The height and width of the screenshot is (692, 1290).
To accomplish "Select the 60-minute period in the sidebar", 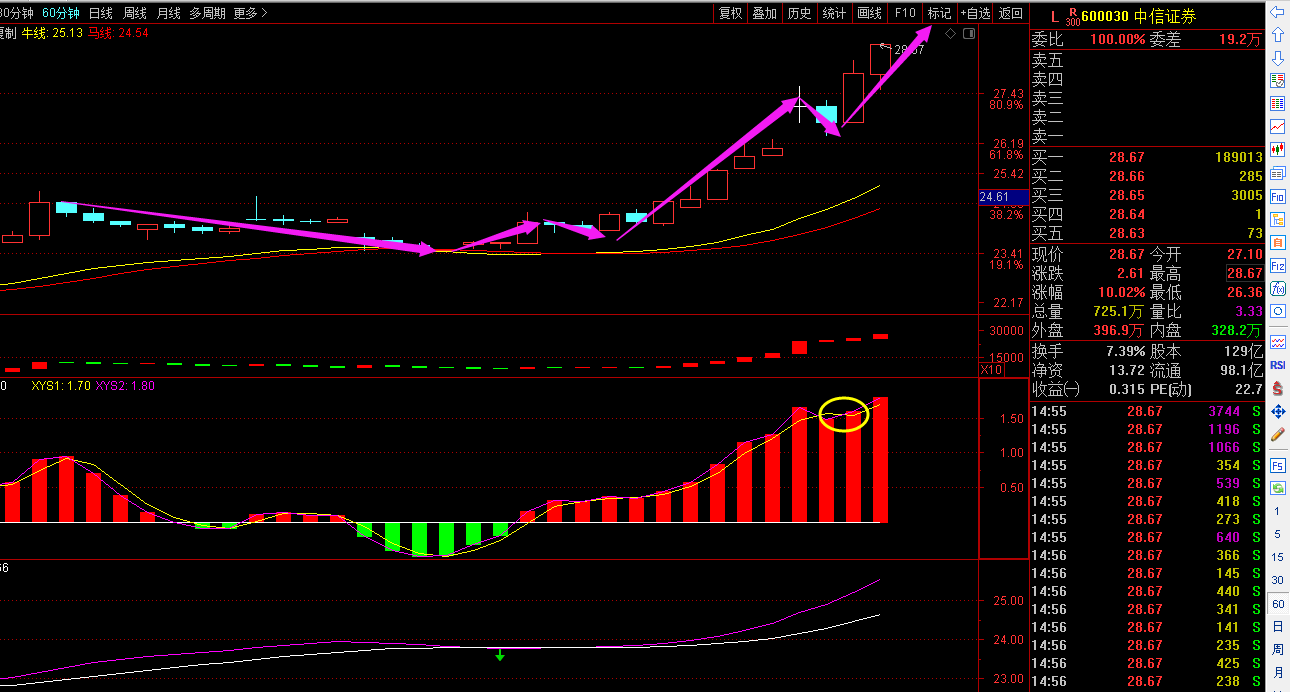I will pos(1278,604).
